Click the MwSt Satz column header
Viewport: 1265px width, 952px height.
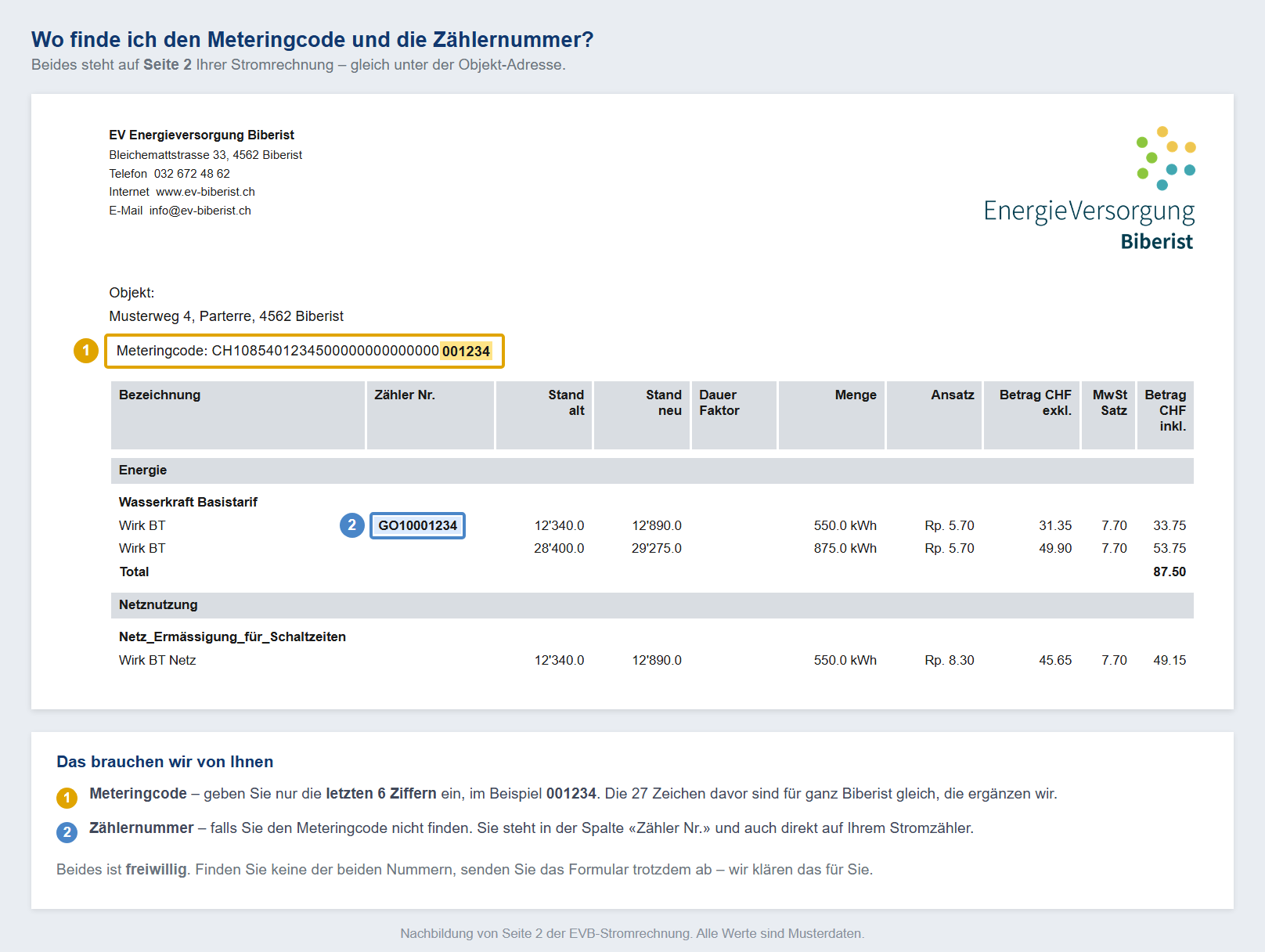(1108, 415)
